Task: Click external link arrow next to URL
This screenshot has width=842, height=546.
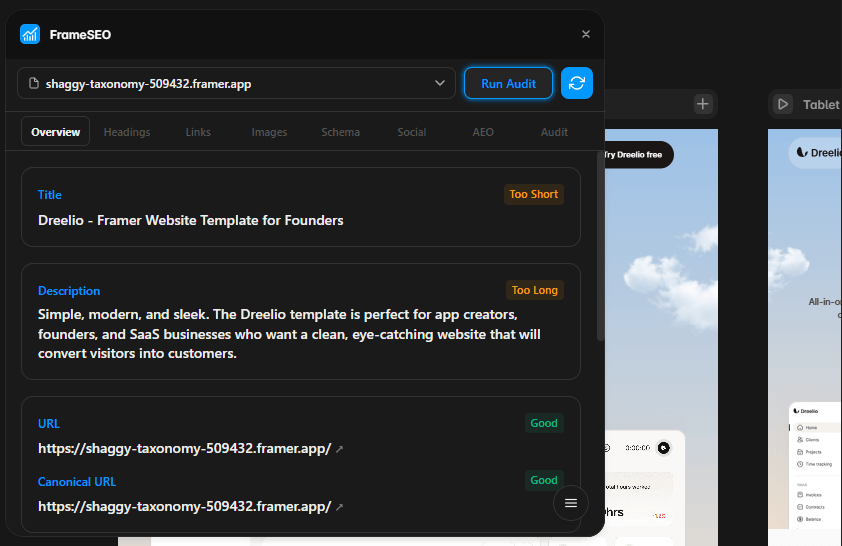Action: click(x=339, y=449)
